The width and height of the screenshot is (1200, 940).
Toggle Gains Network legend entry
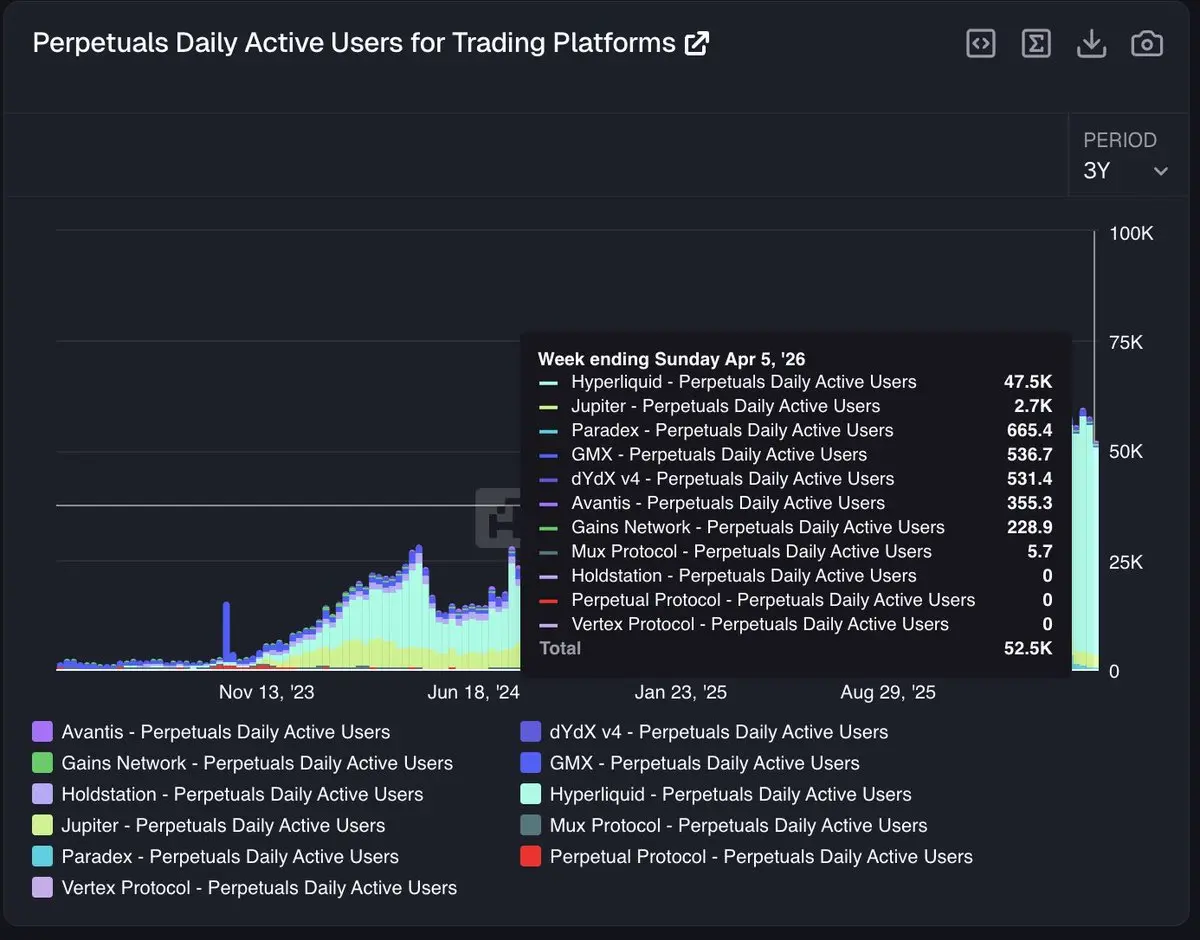click(x=257, y=763)
